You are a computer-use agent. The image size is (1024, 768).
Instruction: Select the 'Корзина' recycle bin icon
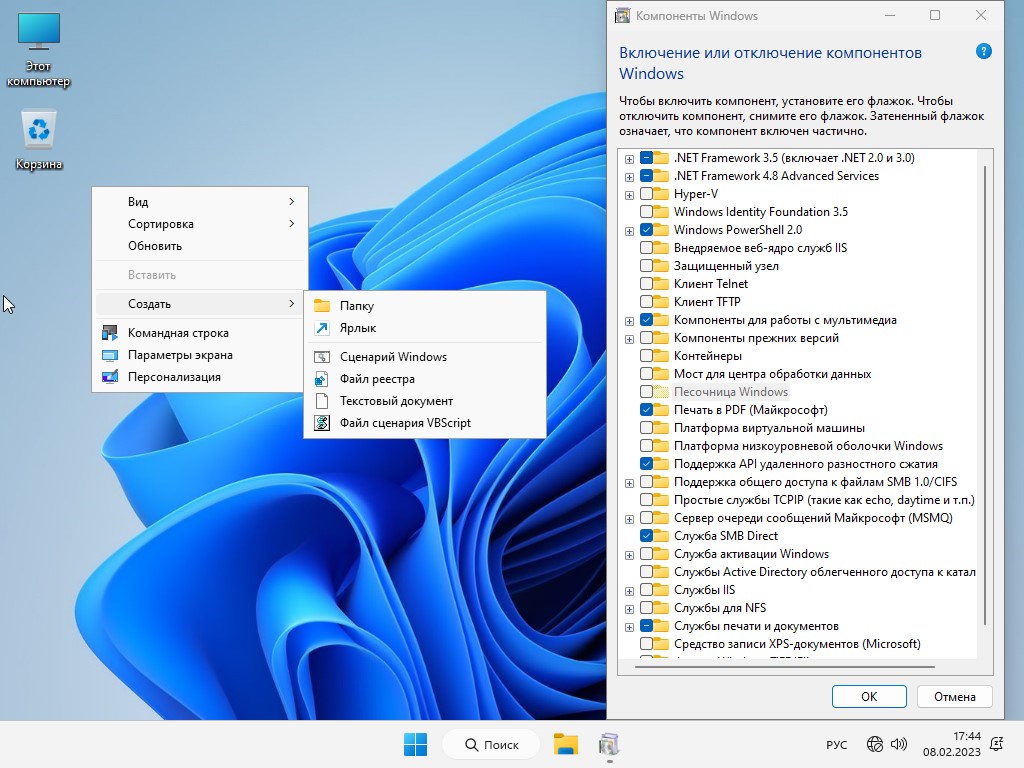pyautogui.click(x=39, y=140)
